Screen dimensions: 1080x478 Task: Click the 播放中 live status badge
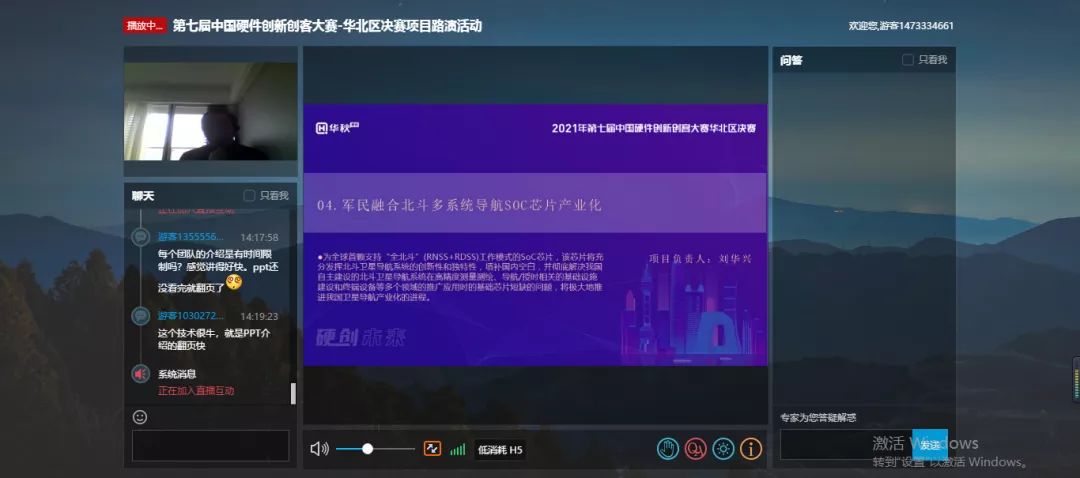[145, 26]
